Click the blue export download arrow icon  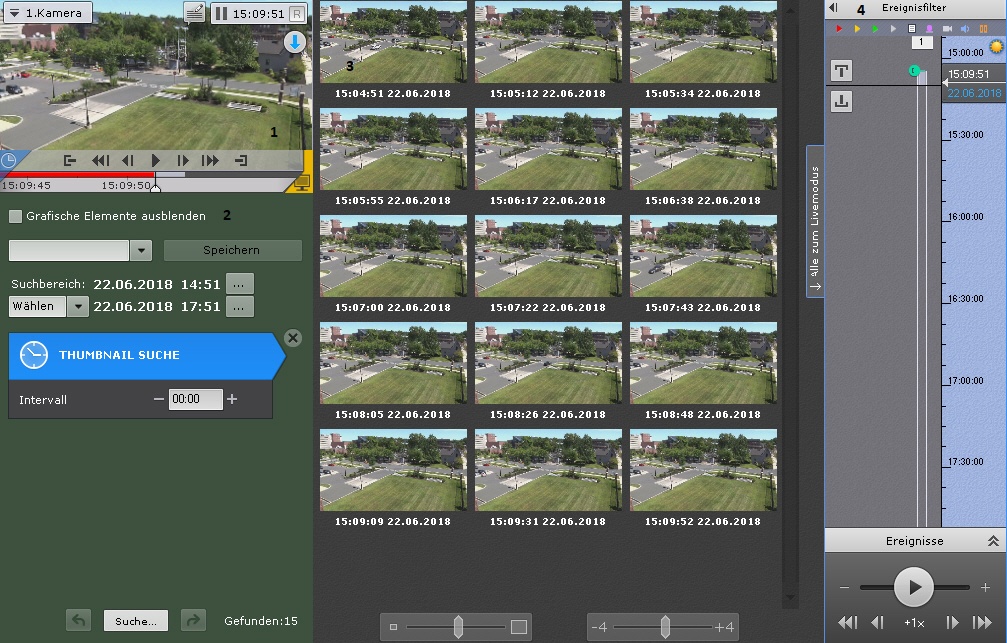[x=295, y=42]
